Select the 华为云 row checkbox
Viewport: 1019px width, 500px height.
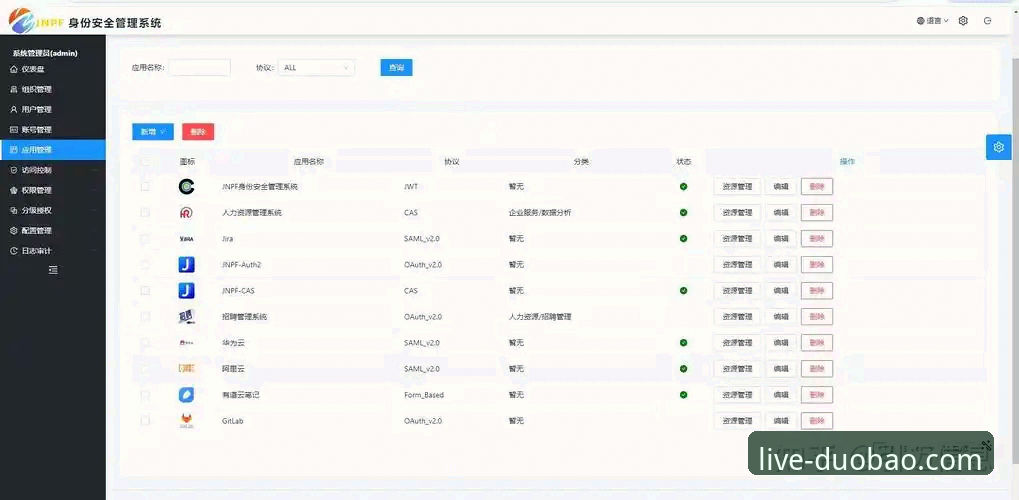coord(145,343)
